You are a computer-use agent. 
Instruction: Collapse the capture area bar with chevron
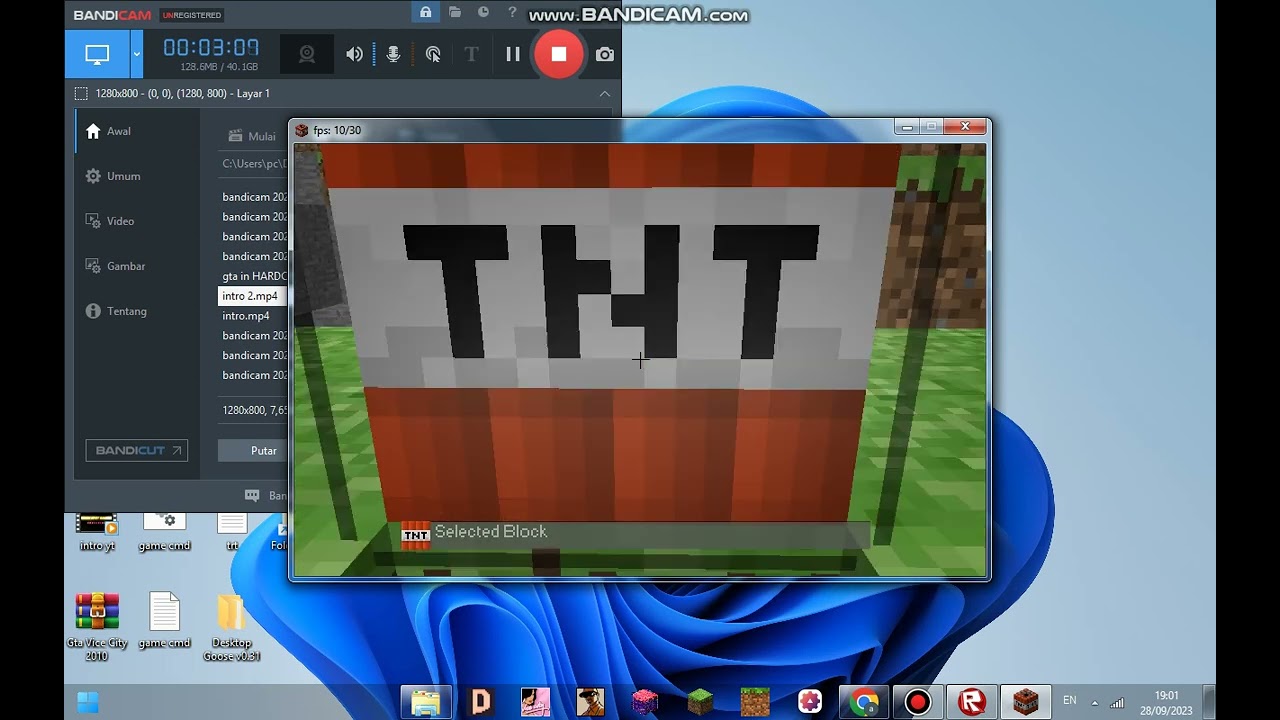pos(605,93)
